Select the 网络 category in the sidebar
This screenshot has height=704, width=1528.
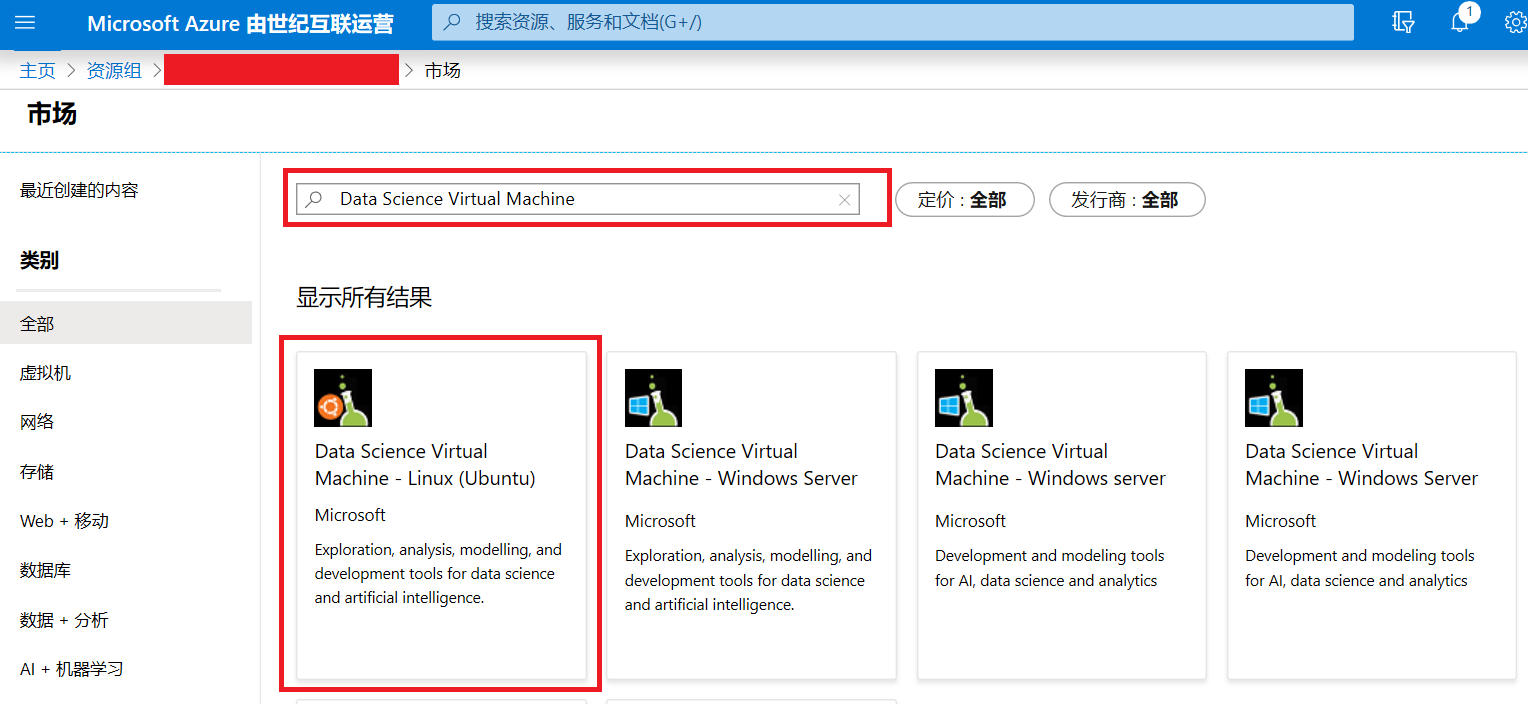[x=36, y=421]
